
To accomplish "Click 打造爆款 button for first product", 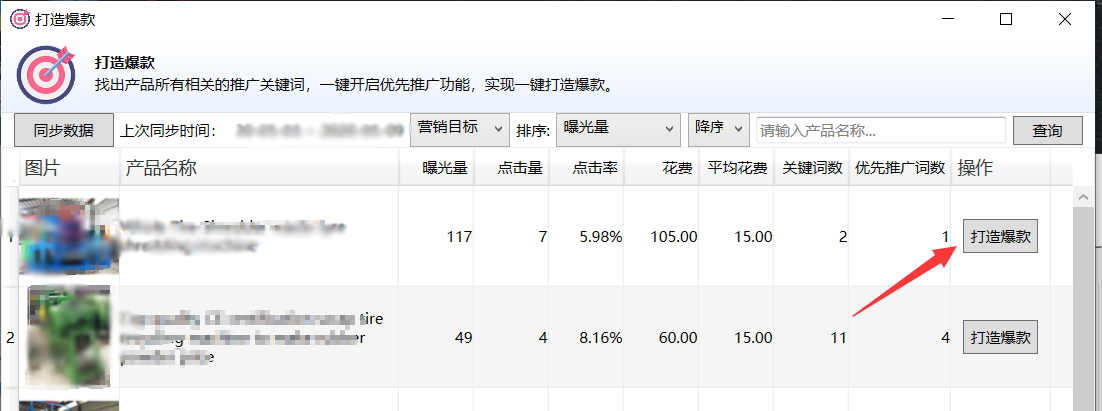I will point(1000,237).
